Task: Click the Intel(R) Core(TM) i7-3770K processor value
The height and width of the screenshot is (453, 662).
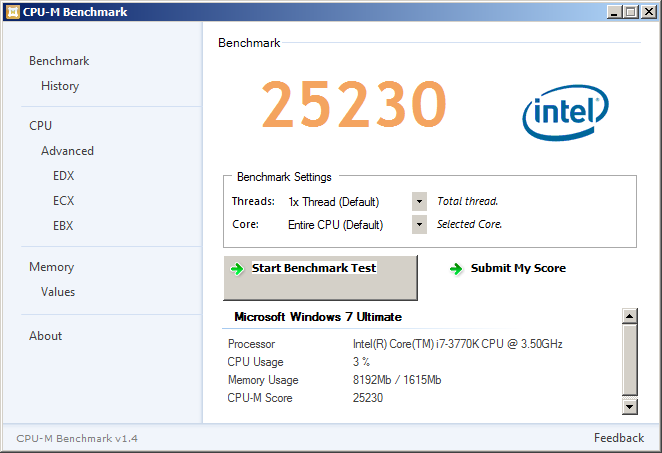Action: point(458,344)
